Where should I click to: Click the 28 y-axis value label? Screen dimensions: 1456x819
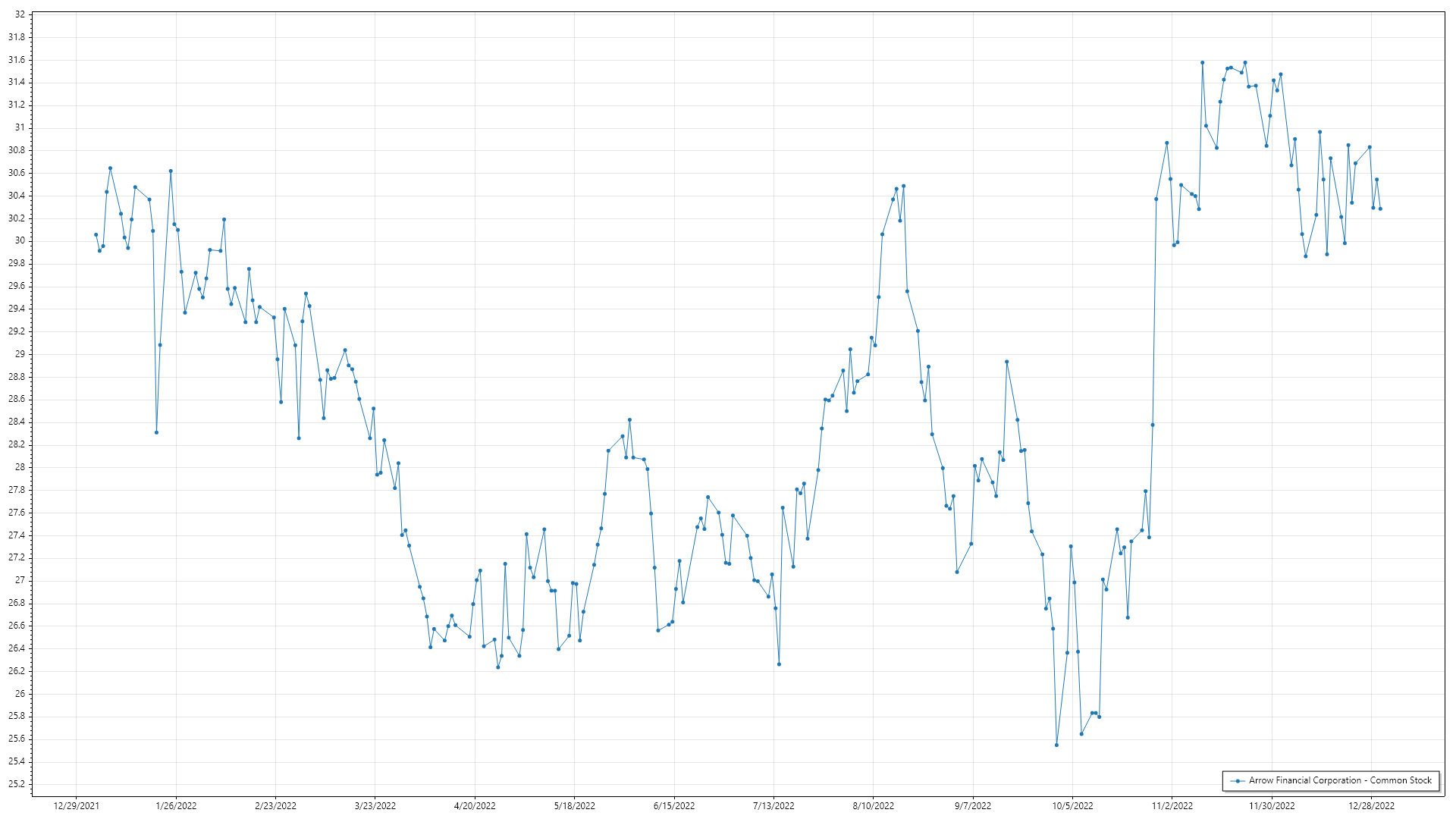20,467
